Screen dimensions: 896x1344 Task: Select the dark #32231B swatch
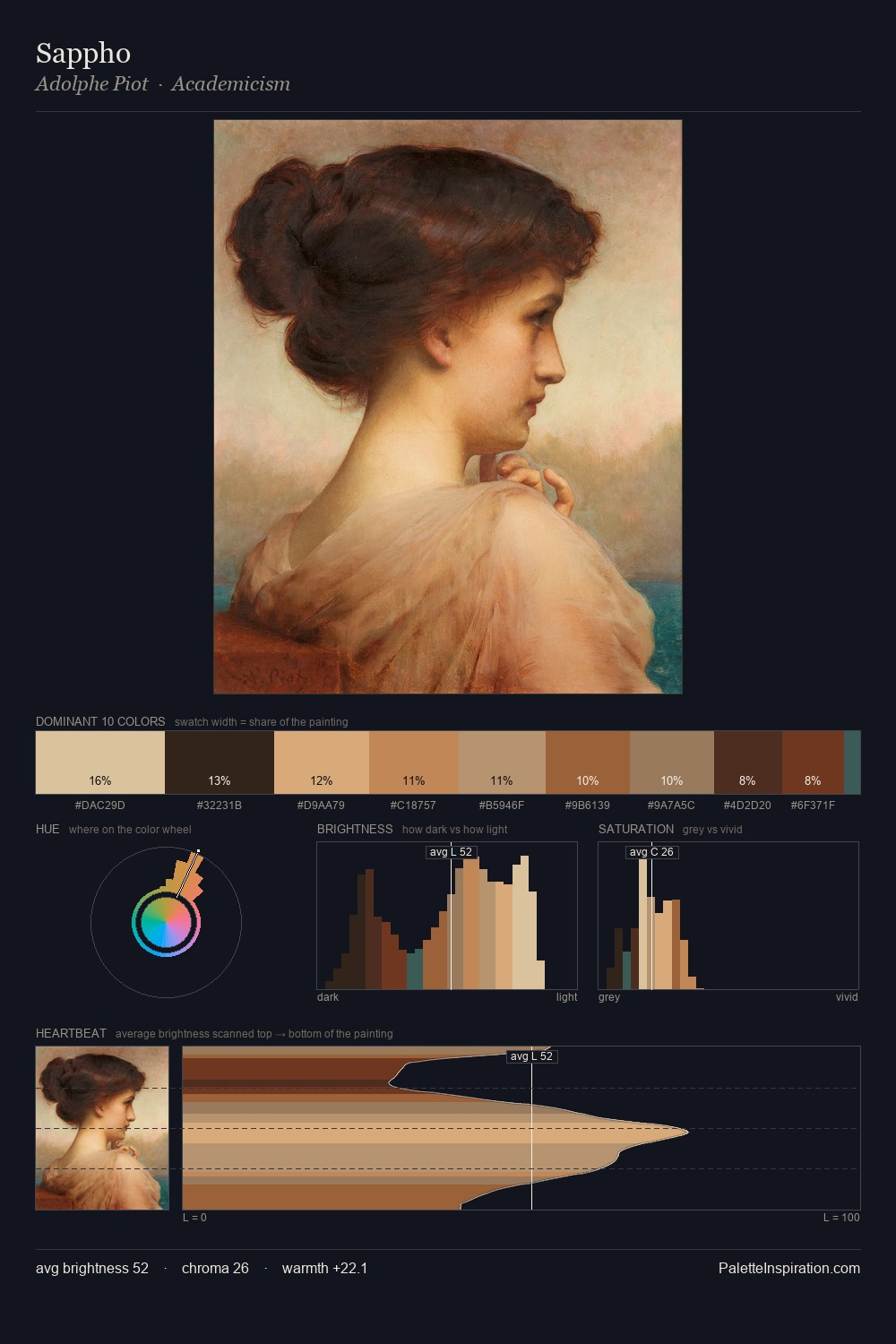pyautogui.click(x=220, y=762)
